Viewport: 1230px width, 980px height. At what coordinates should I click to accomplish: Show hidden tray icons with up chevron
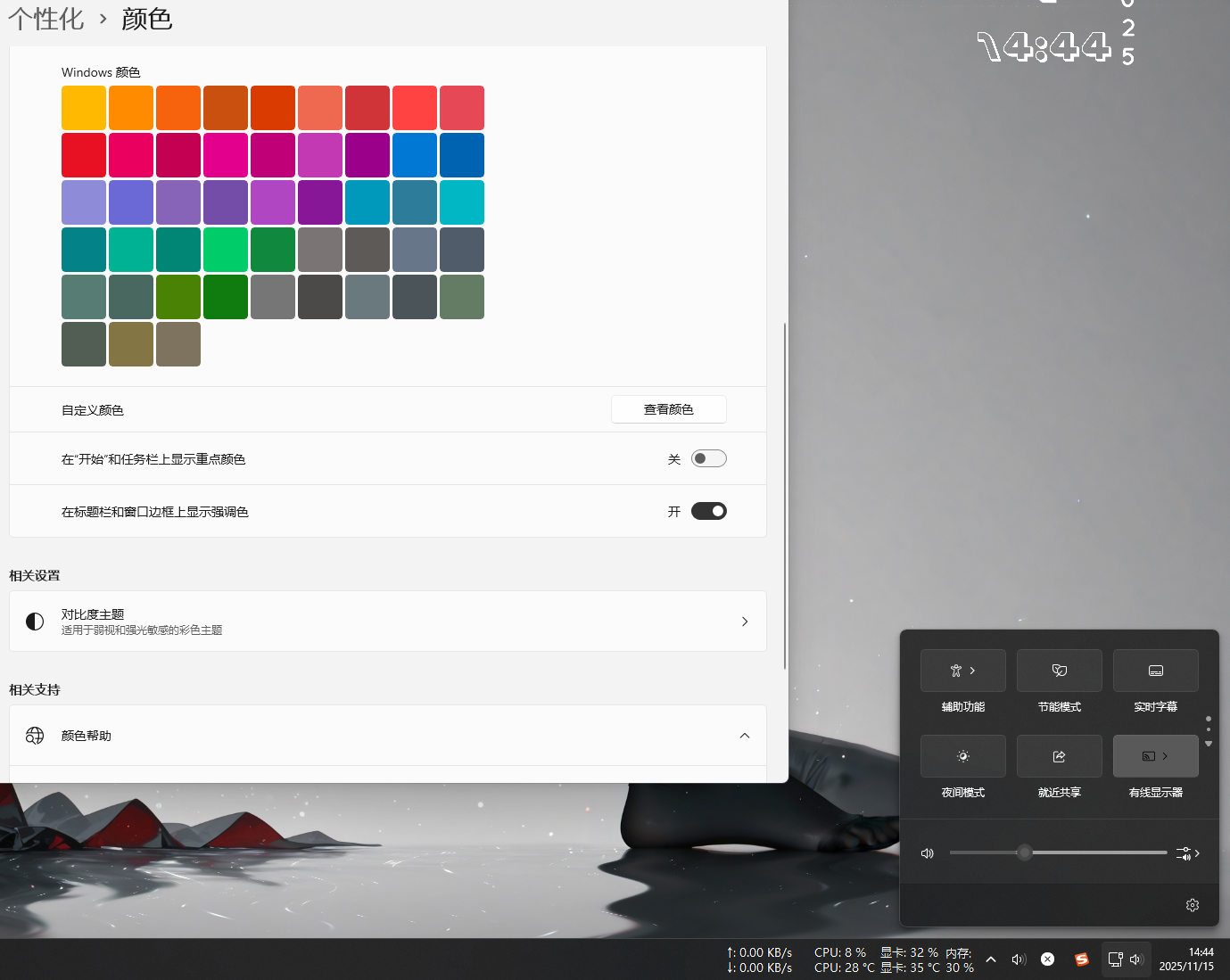(991, 959)
